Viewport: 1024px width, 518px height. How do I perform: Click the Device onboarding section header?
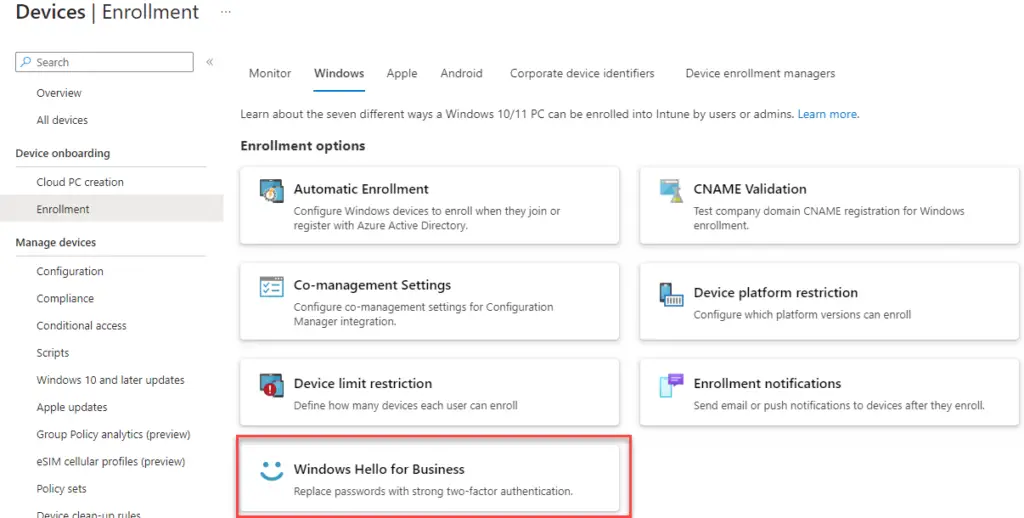tap(63, 154)
